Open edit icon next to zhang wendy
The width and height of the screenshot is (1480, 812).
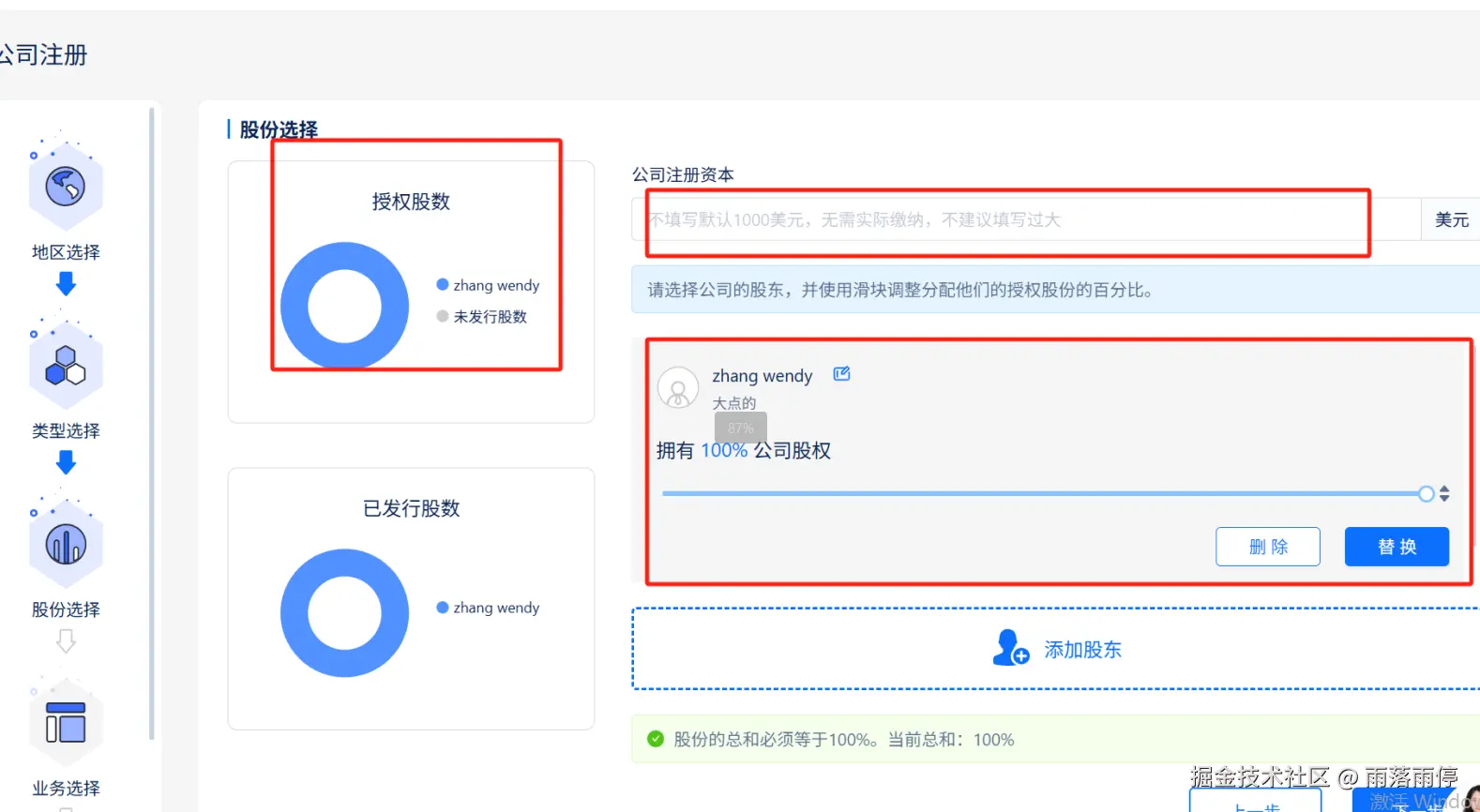[841, 374]
